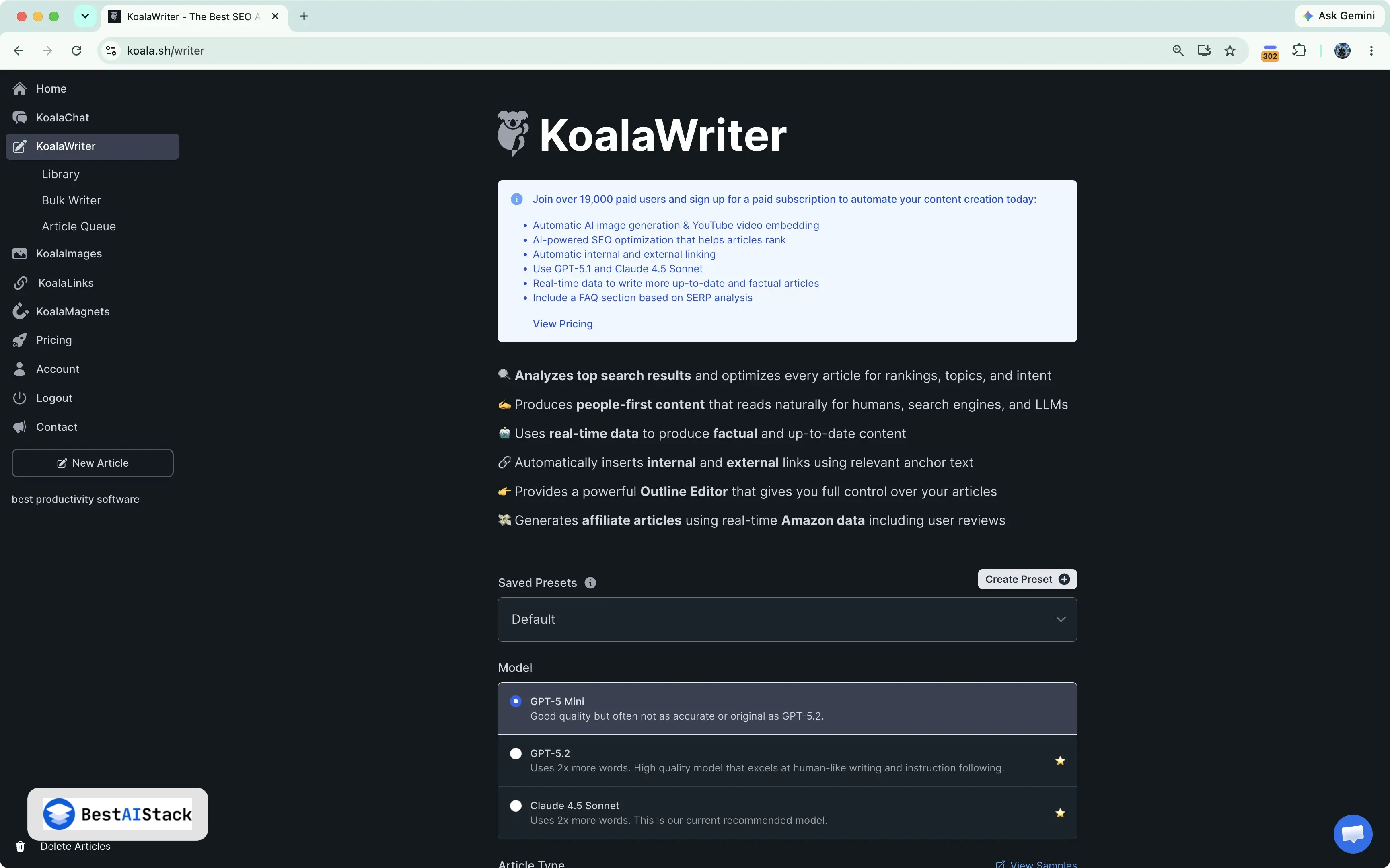Click the Delete Articles trash icon

(x=20, y=846)
